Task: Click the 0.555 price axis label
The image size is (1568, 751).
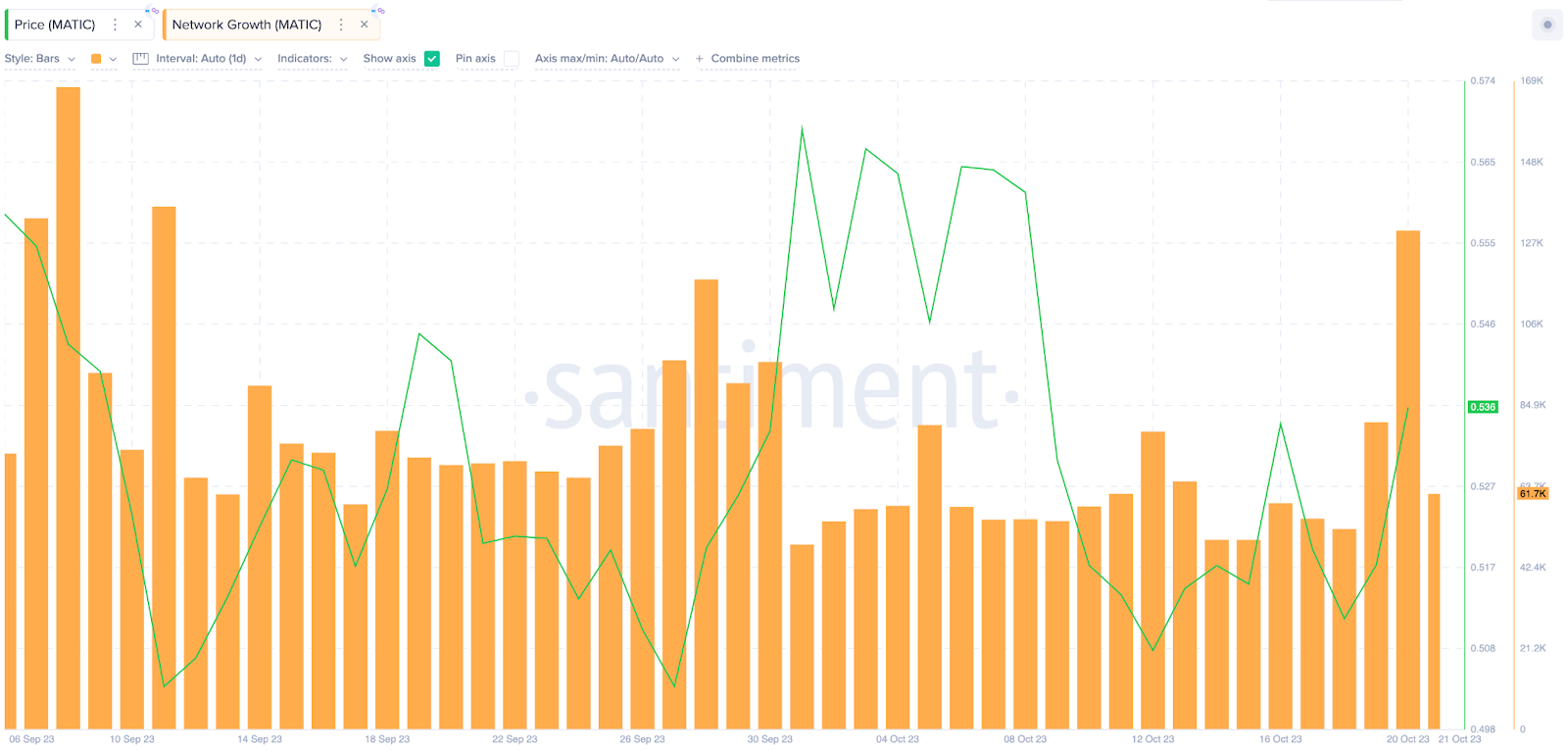Action: (x=1483, y=243)
